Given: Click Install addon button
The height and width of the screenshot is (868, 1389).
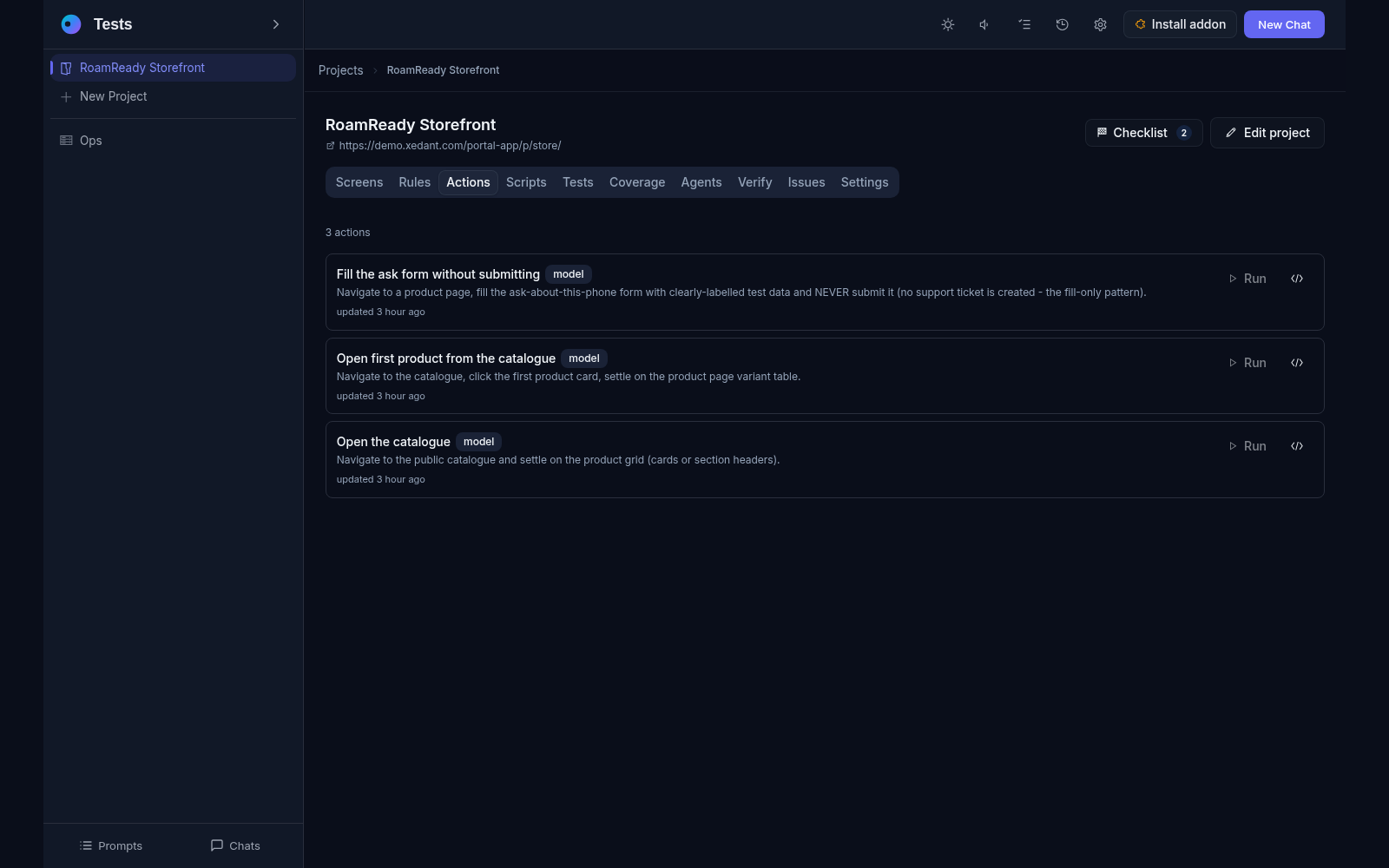Looking at the screenshot, I should (x=1180, y=24).
